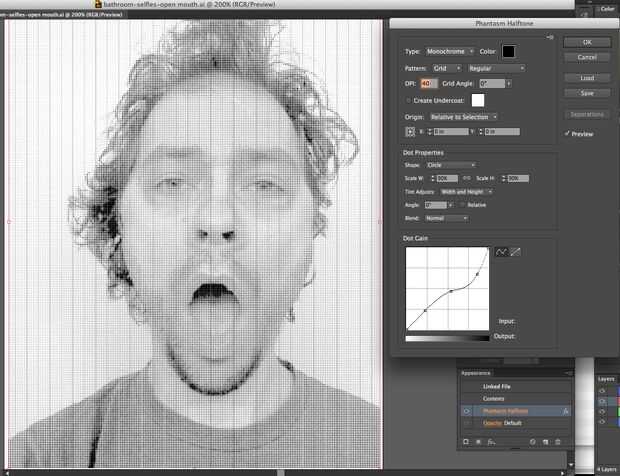Click Add New Stroke icon in Appearance panel

(x=466, y=442)
